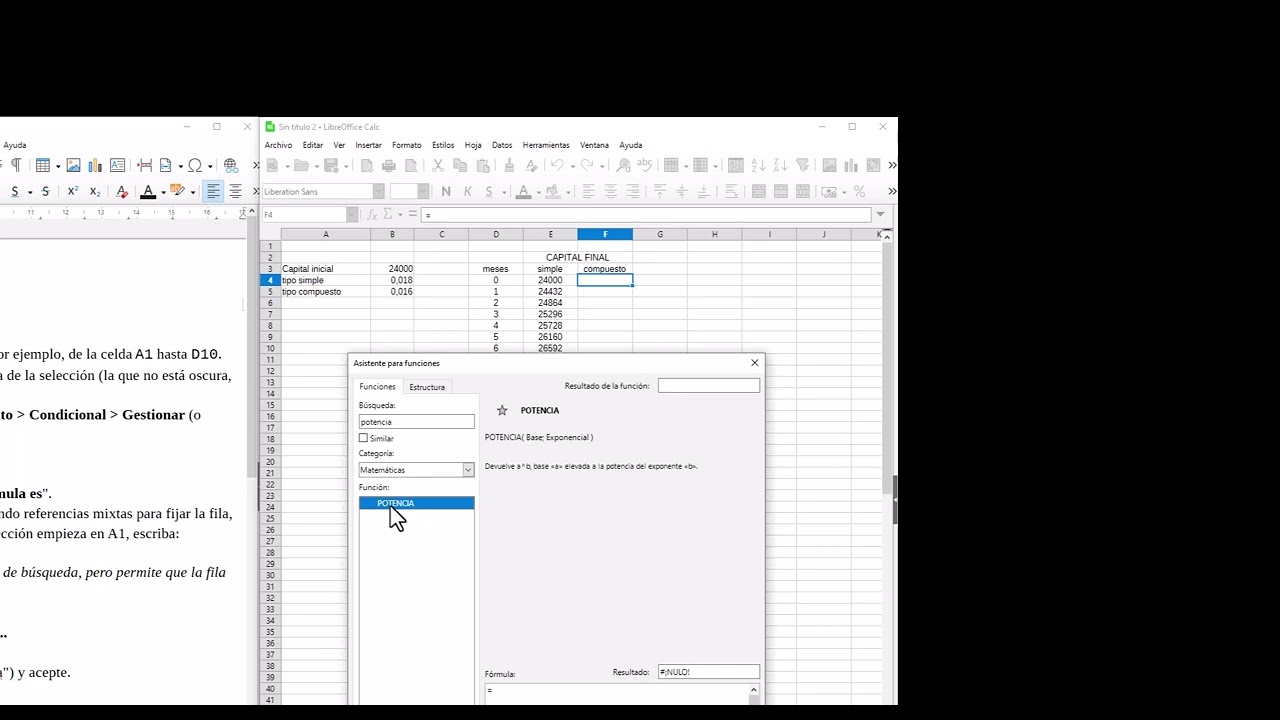The height and width of the screenshot is (720, 1280).
Task: Apply subscript in the Writer window
Action: point(95,191)
